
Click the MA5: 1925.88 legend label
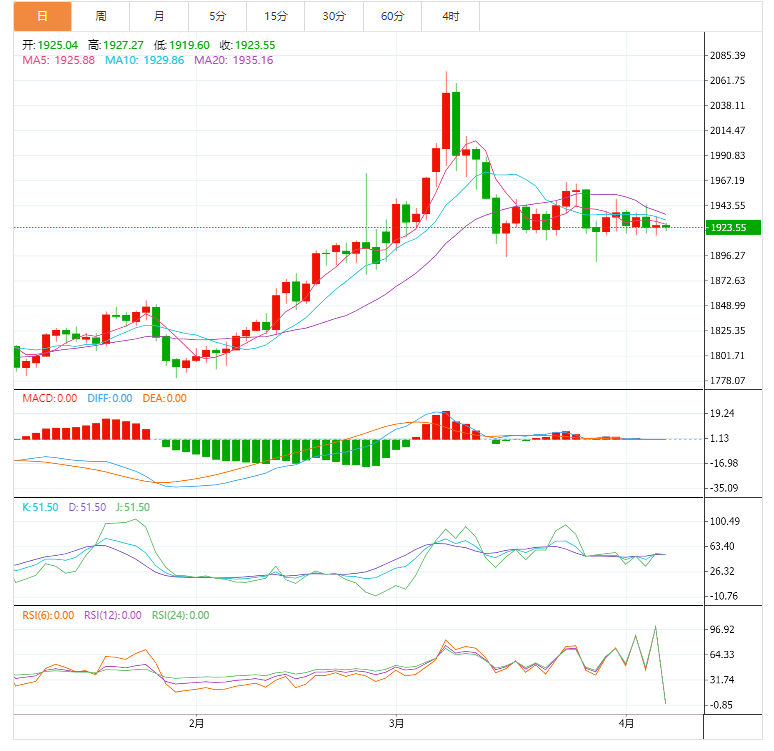58,60
